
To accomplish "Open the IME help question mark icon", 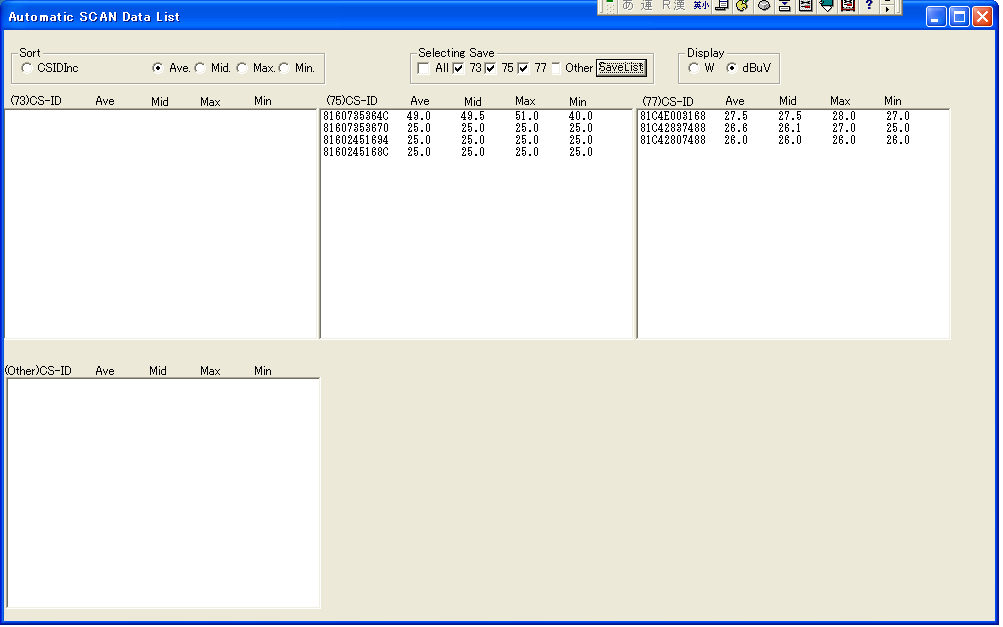I will (x=869, y=6).
